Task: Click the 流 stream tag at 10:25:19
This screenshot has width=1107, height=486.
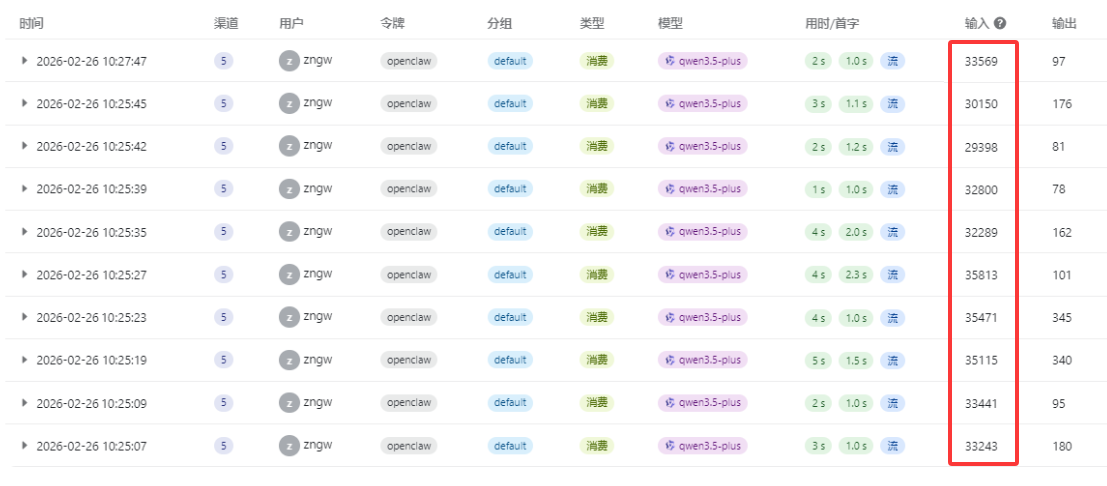Action: click(x=892, y=360)
